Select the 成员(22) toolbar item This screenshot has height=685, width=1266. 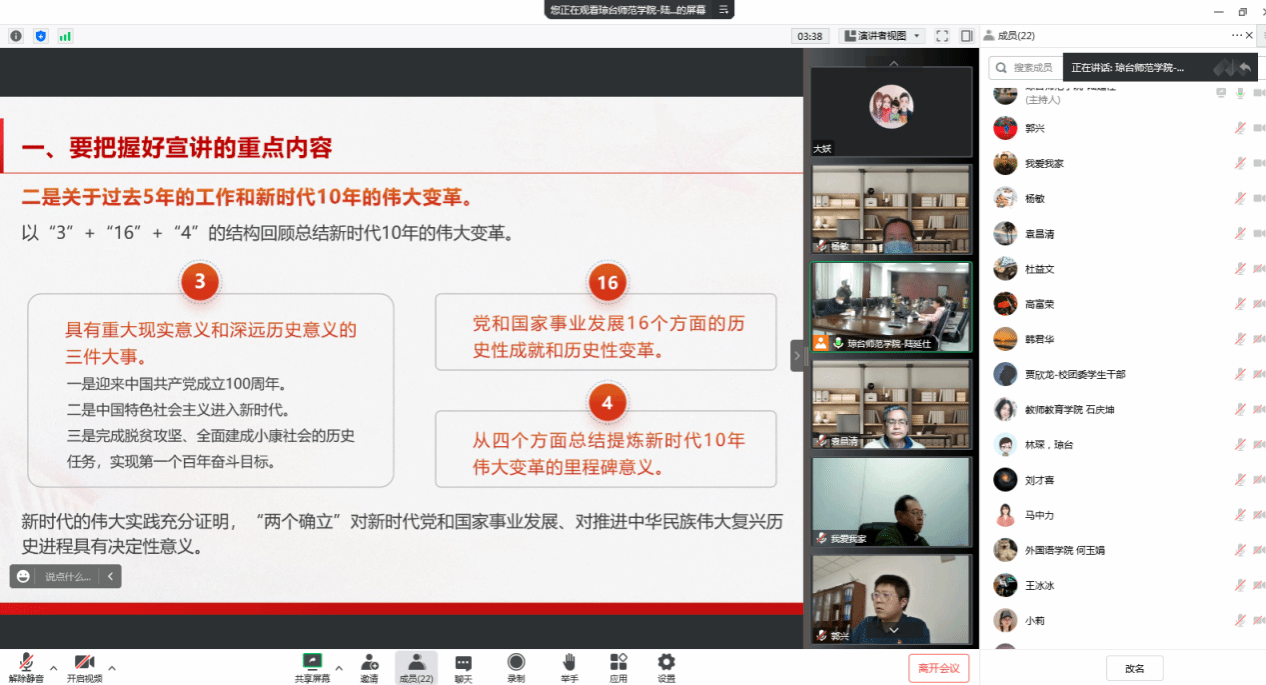point(416,667)
